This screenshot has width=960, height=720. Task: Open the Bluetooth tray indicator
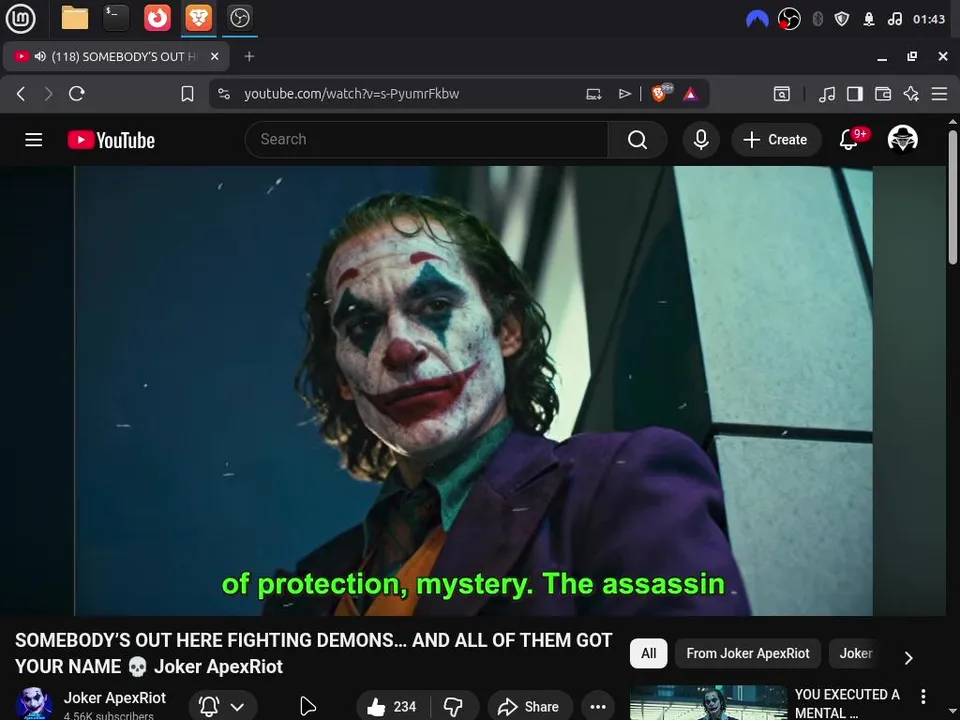click(x=817, y=19)
